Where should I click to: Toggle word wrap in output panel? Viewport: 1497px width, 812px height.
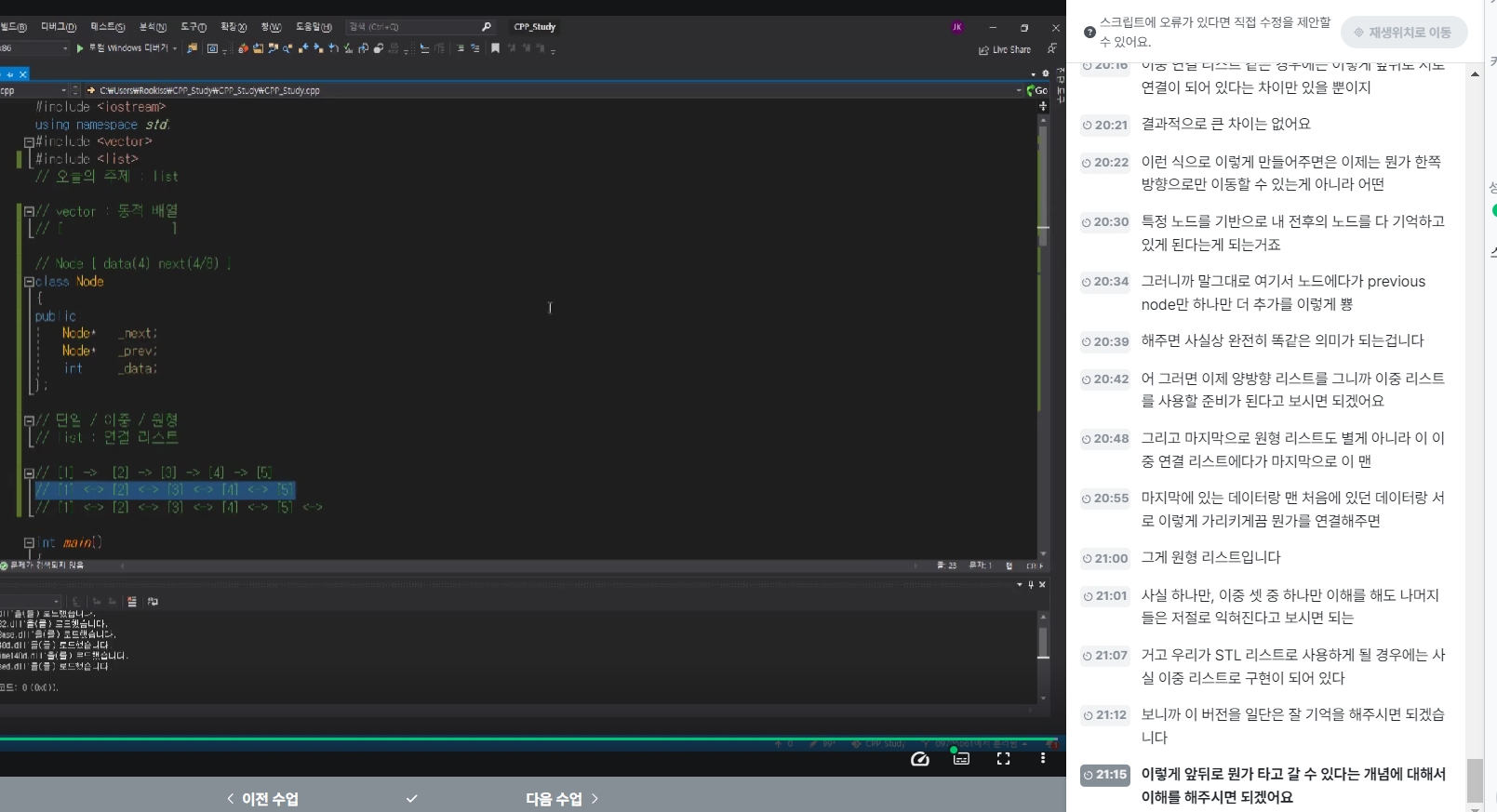(x=153, y=602)
